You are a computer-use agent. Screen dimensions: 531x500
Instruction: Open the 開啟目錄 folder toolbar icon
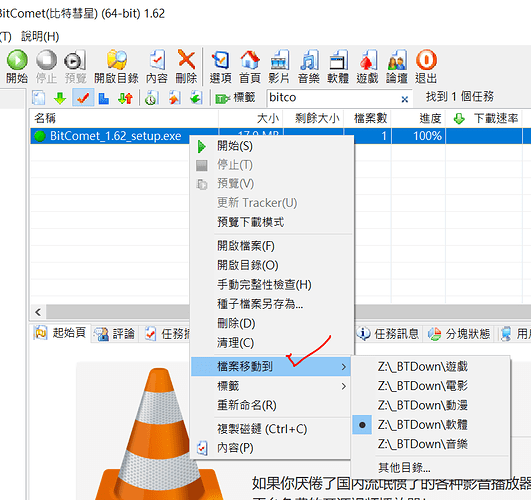click(x=116, y=61)
